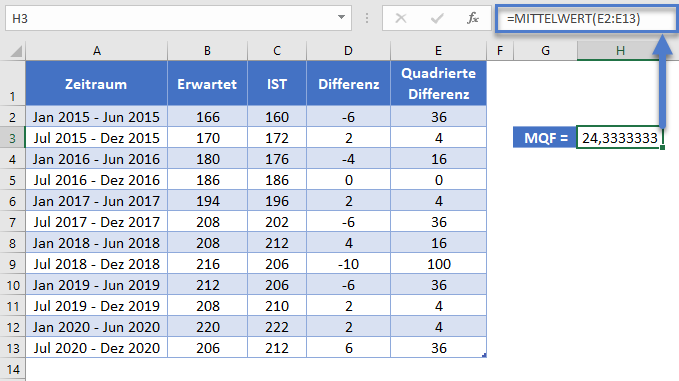Click Erwartet value 186
This screenshot has height=381, width=679.
[207, 180]
